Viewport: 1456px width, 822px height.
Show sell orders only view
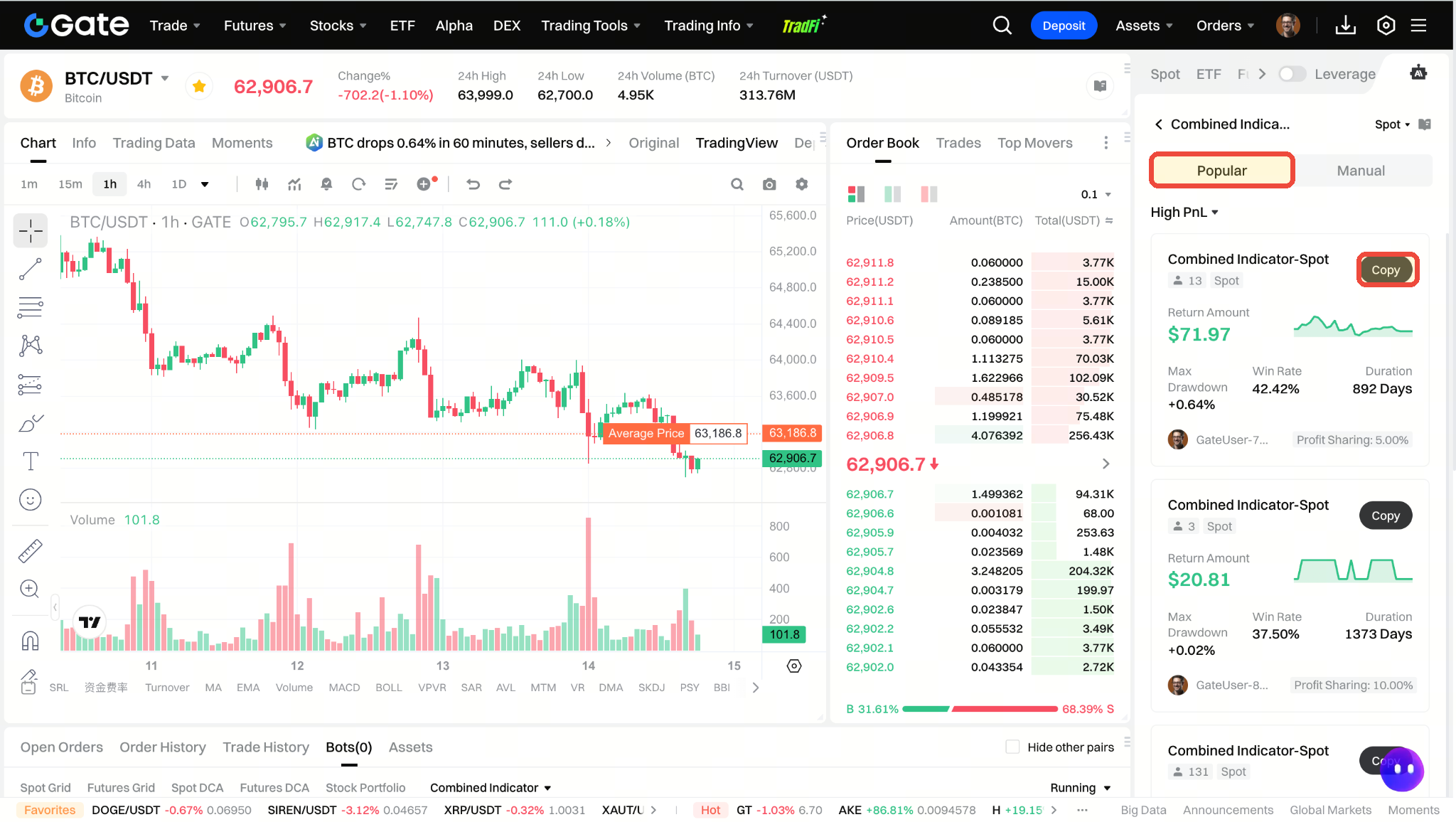[928, 194]
